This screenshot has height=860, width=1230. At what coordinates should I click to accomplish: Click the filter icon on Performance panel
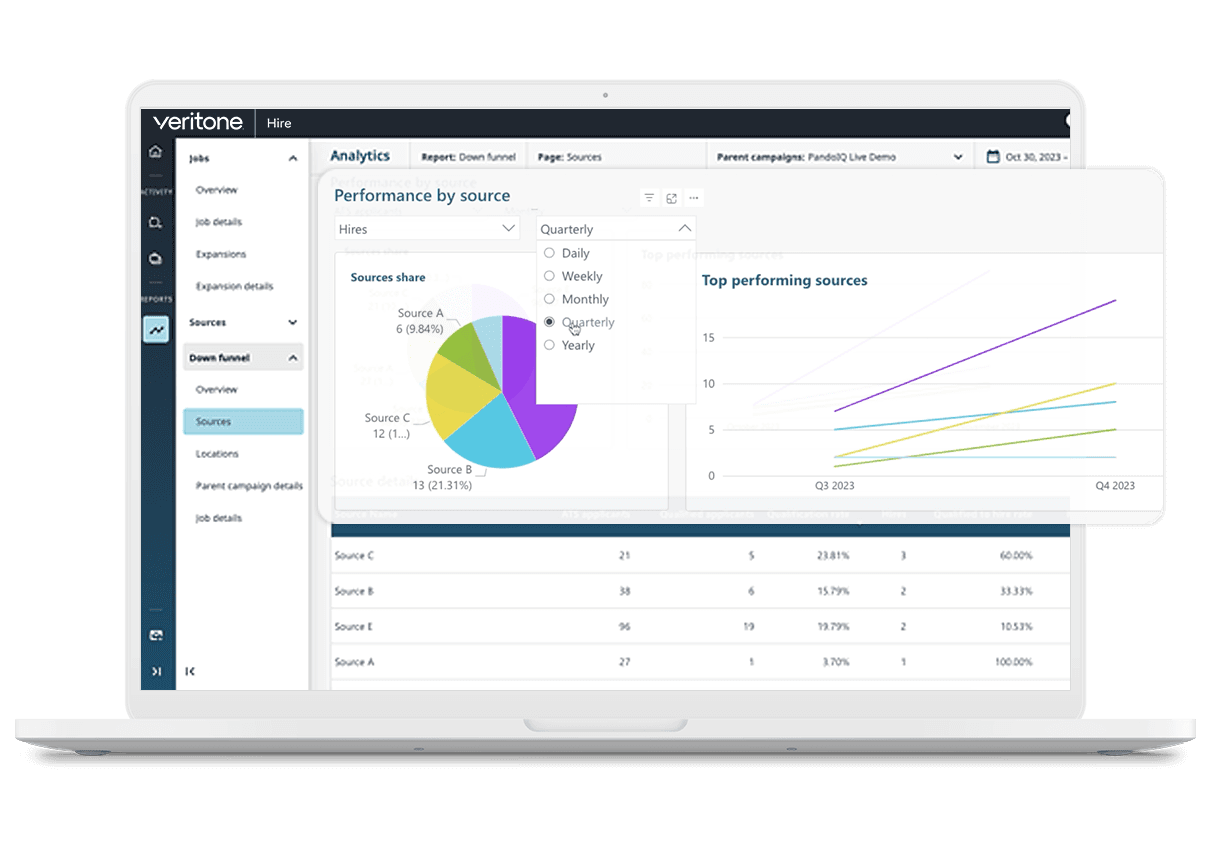649,198
